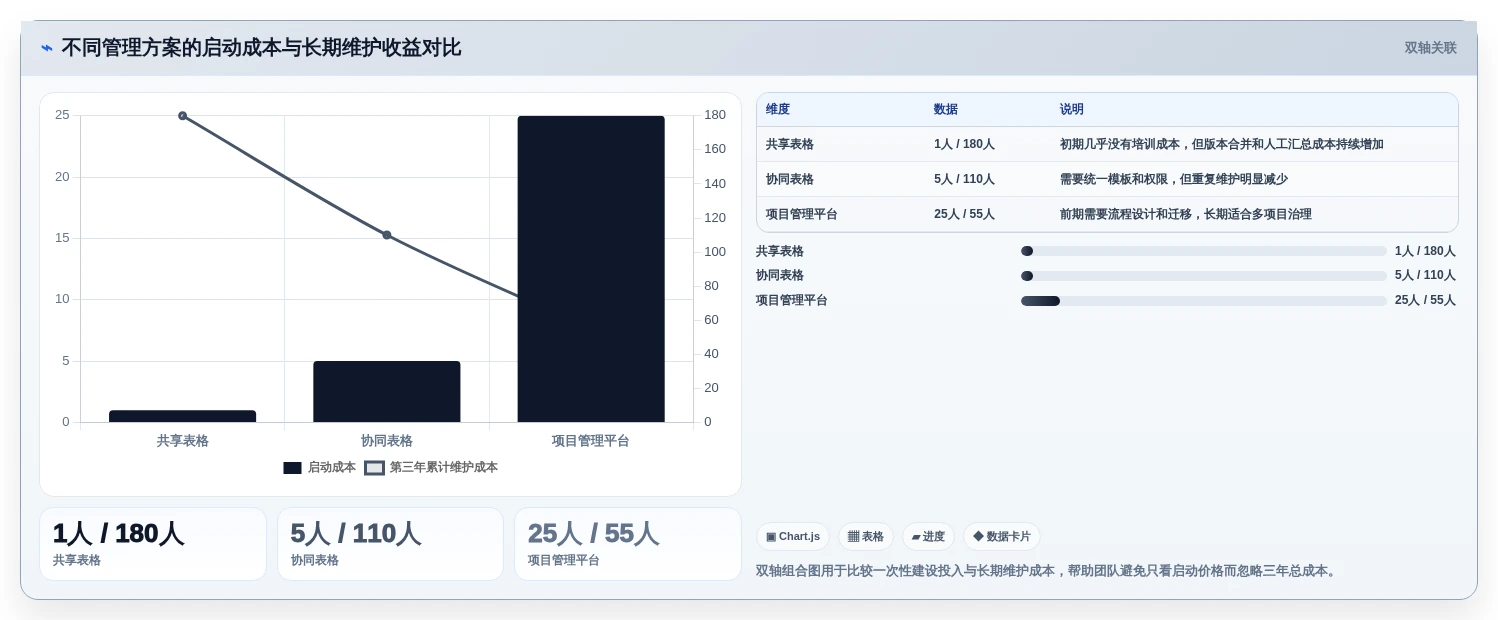This screenshot has height=620, width=1498.
Task: Click the line point at 180 for 共享表格
Action: (x=183, y=116)
